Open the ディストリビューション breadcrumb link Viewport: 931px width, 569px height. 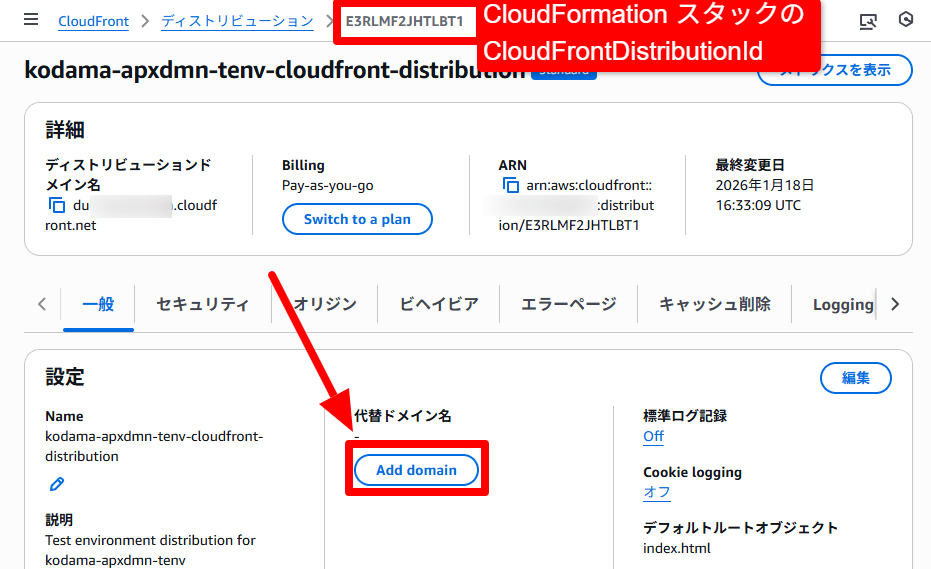(x=237, y=21)
